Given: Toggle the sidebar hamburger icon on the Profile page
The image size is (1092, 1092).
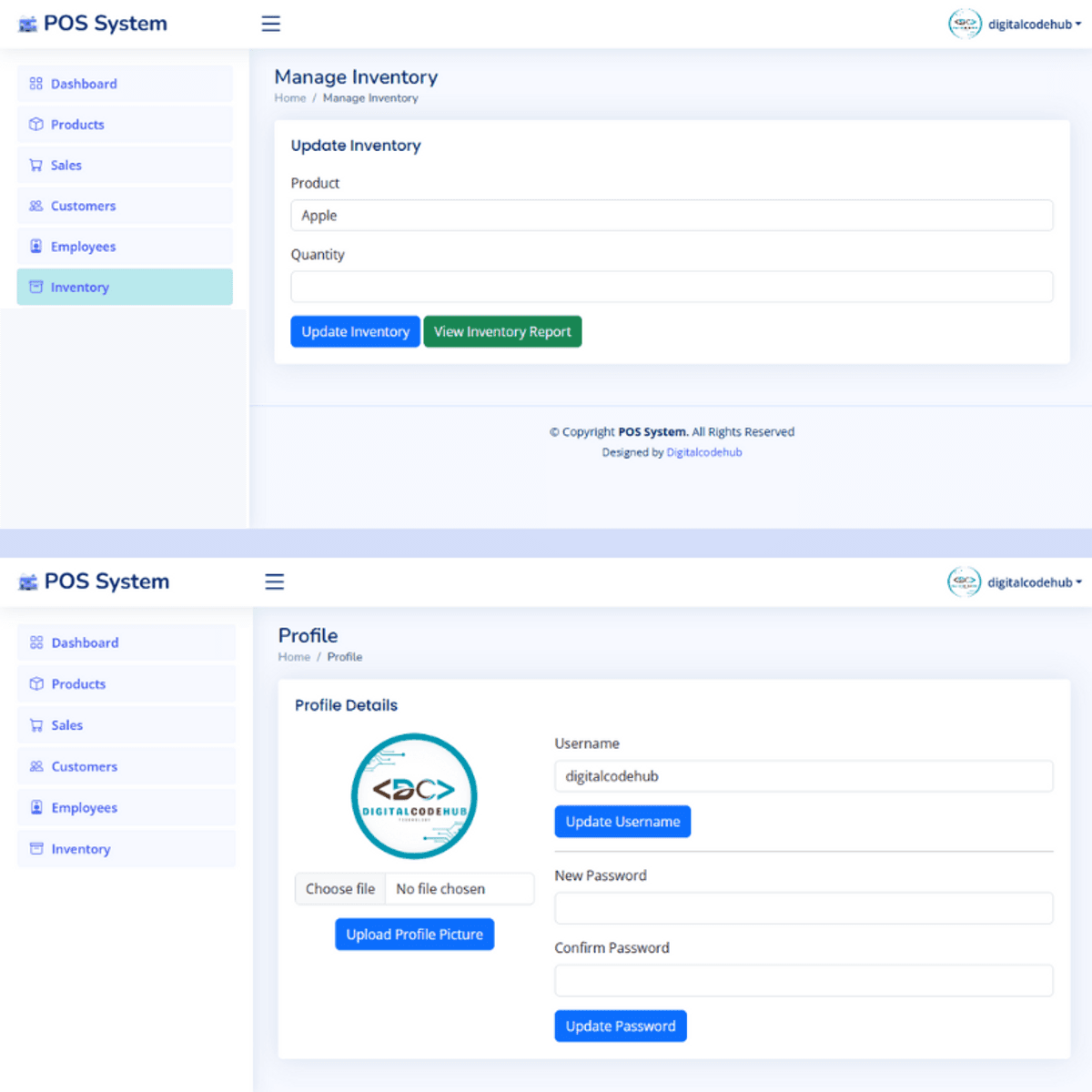Looking at the screenshot, I should (x=274, y=581).
